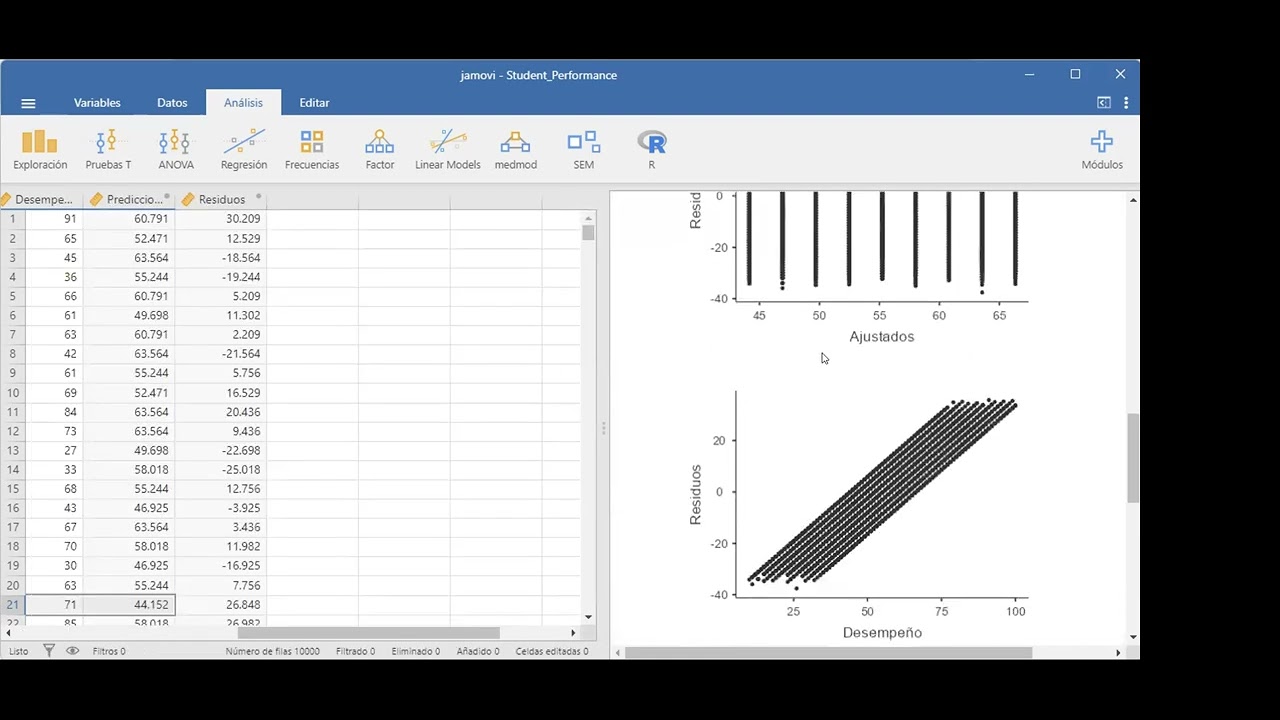Select the Prediccio... column header
1280x720 pixels.
[x=129, y=199]
